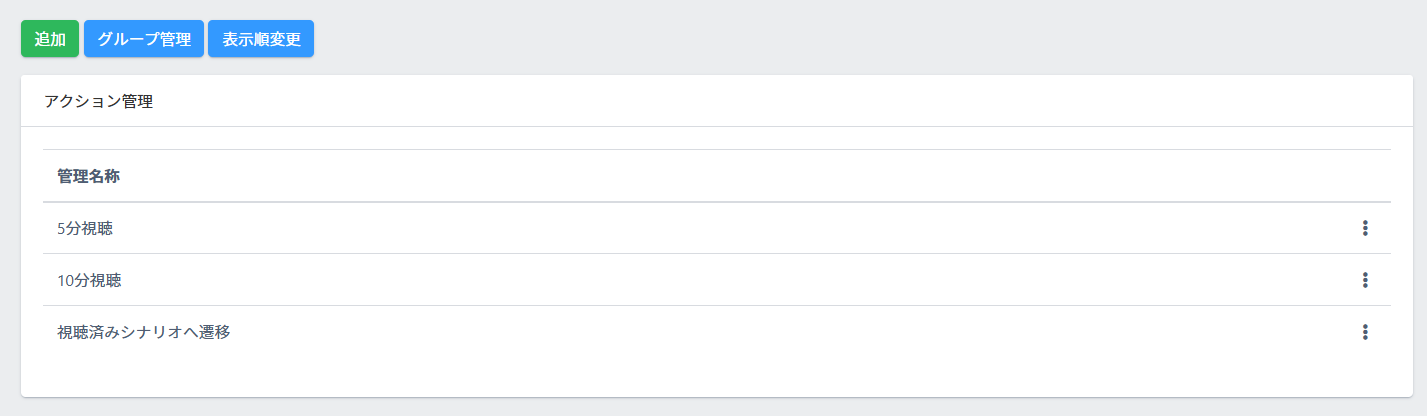Image resolution: width=1427 pixels, height=416 pixels.
Task: Click empty space in the 視聴済みシナリオへ遷移 row
Action: click(700, 332)
